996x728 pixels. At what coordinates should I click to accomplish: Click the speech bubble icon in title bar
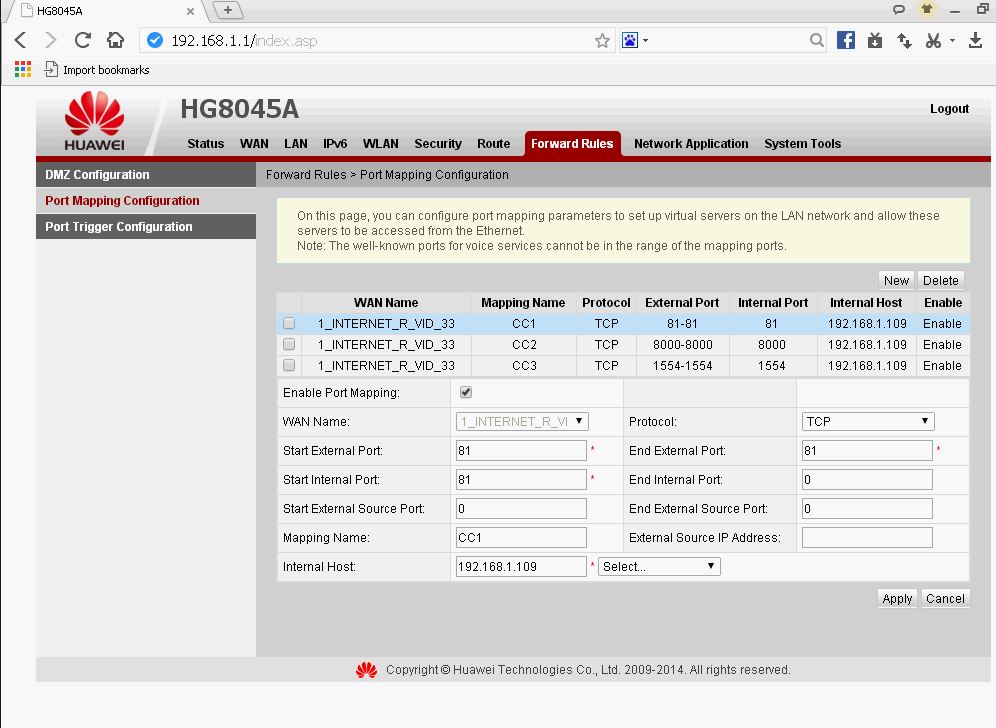899,10
